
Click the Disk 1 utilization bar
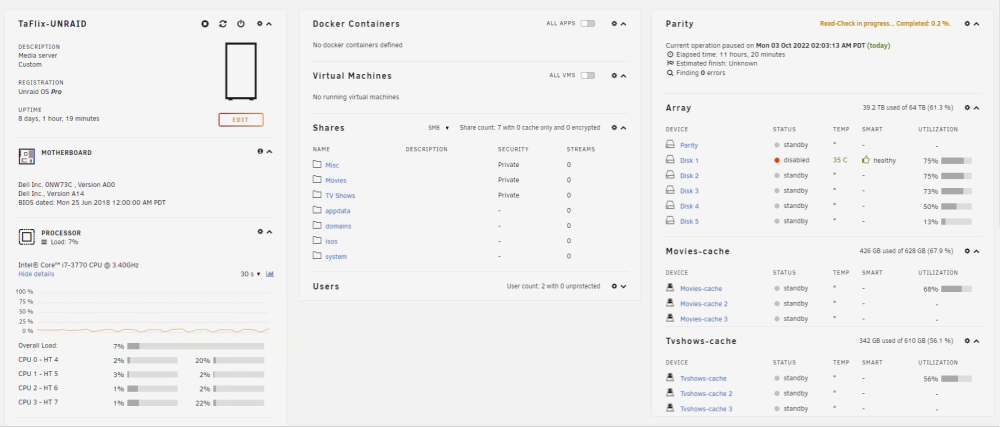[956, 161]
